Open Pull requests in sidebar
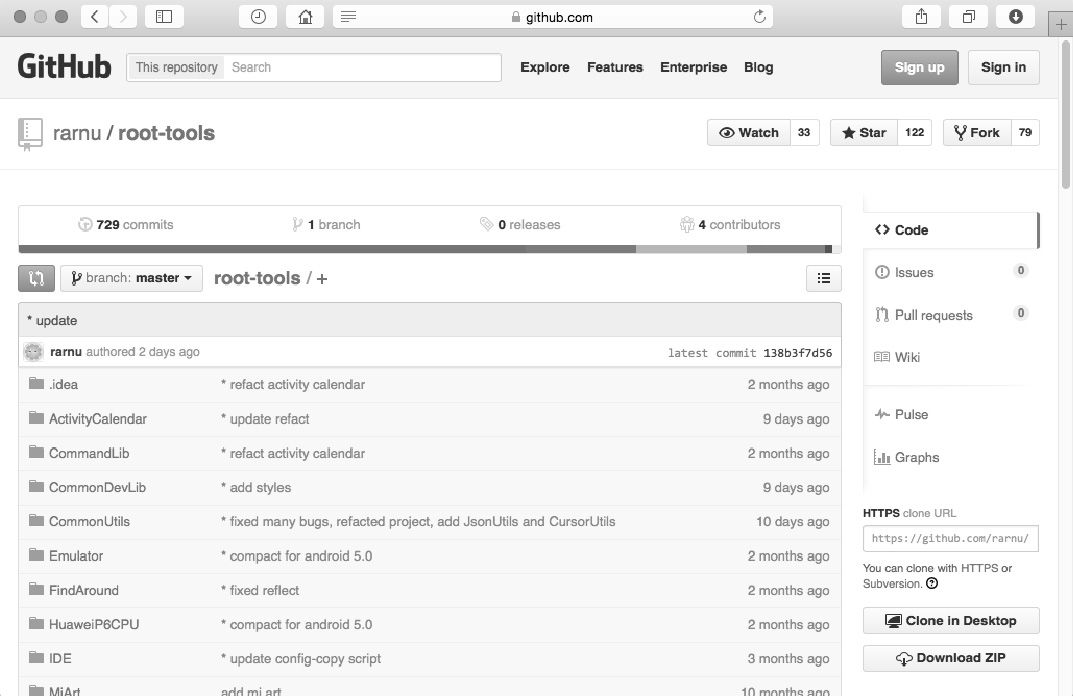 pos(951,315)
